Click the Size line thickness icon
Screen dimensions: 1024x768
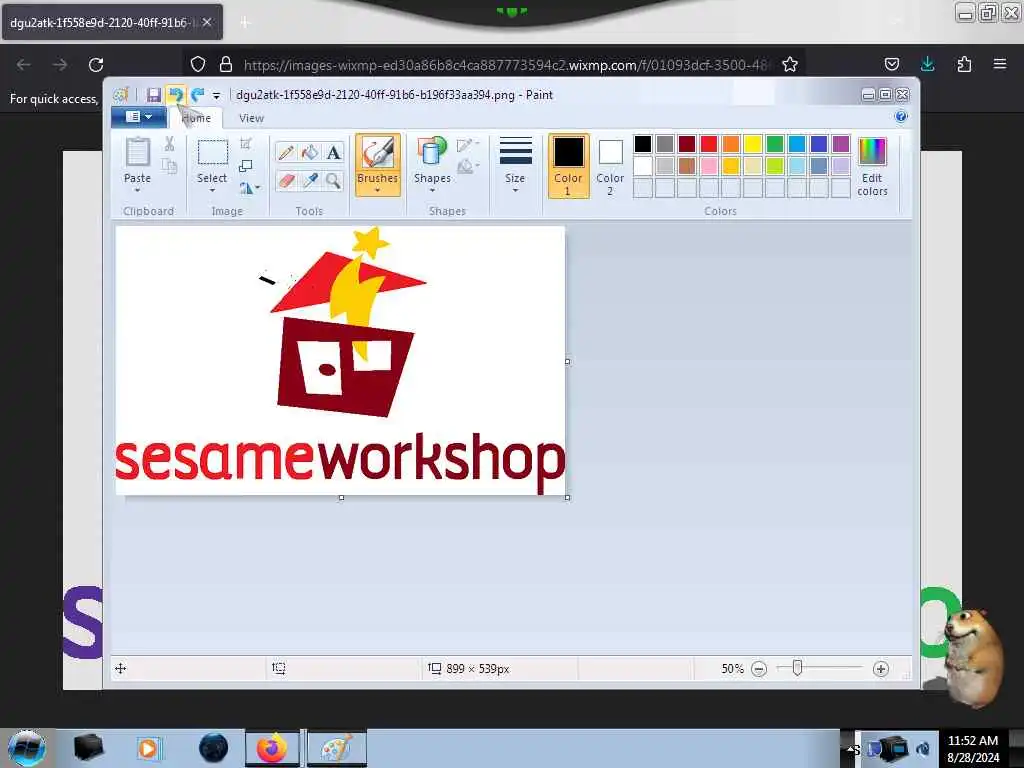point(515,152)
